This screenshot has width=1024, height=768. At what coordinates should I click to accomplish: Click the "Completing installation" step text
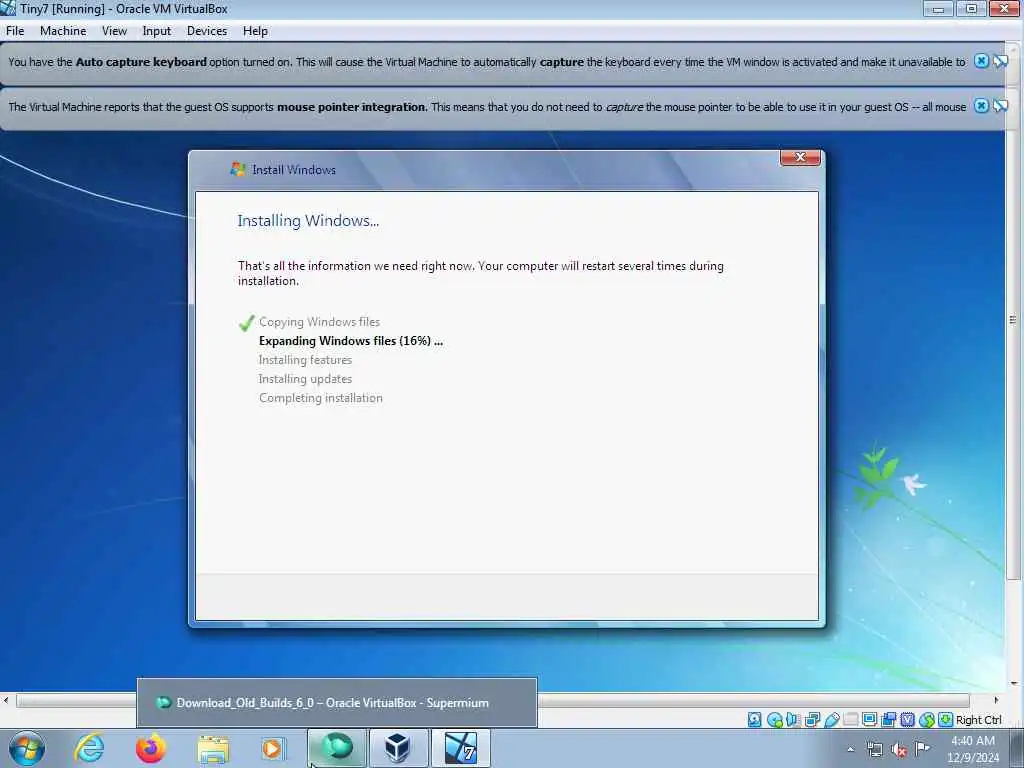point(321,398)
